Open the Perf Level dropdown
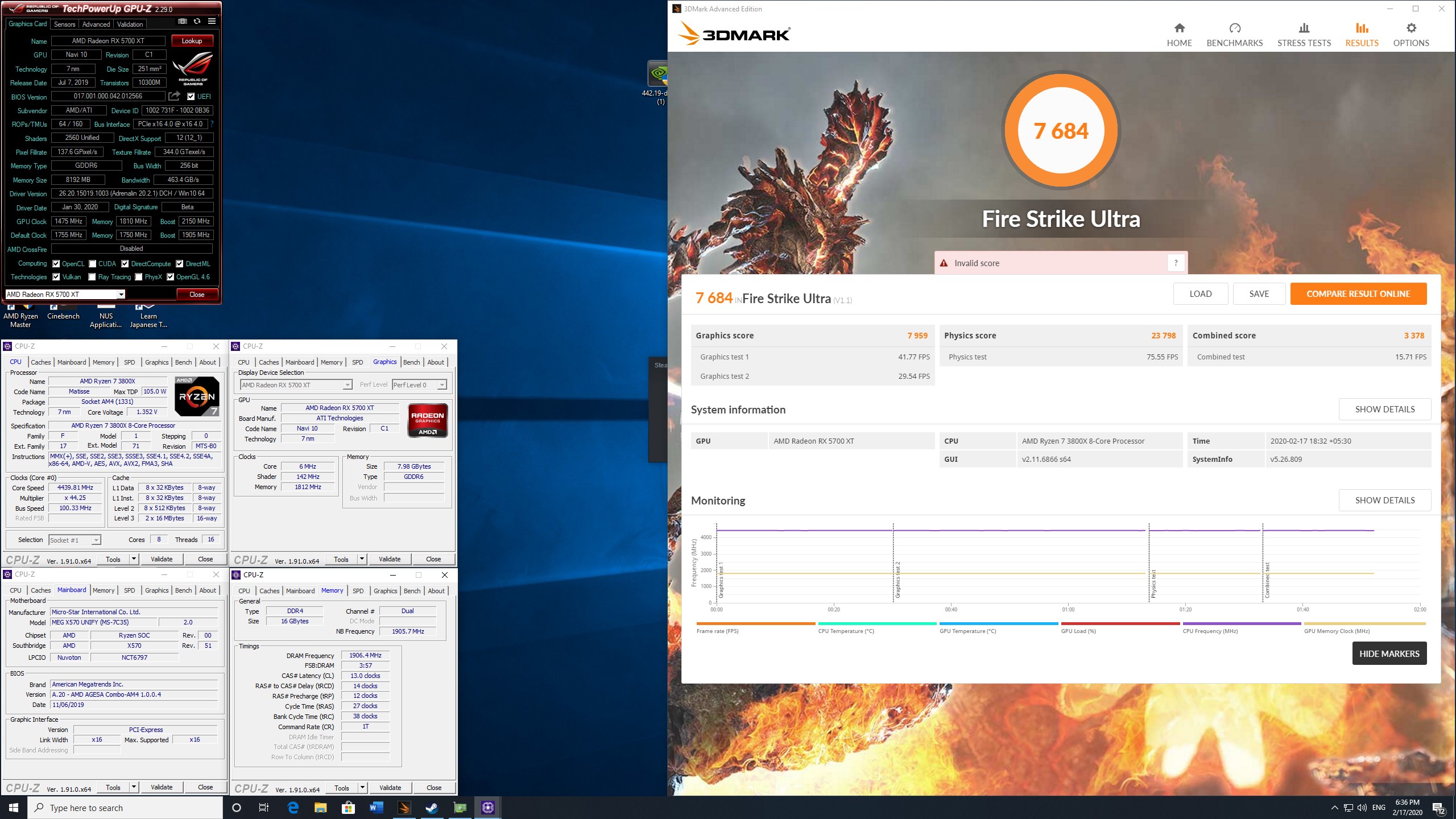This screenshot has height=819, width=1456. (x=419, y=385)
